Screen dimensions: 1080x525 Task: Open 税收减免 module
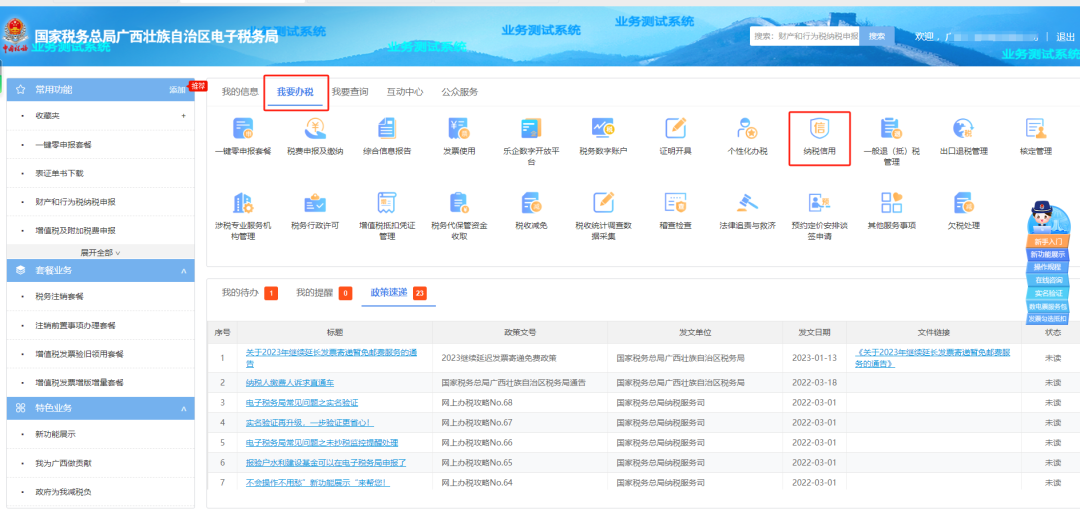pos(530,211)
